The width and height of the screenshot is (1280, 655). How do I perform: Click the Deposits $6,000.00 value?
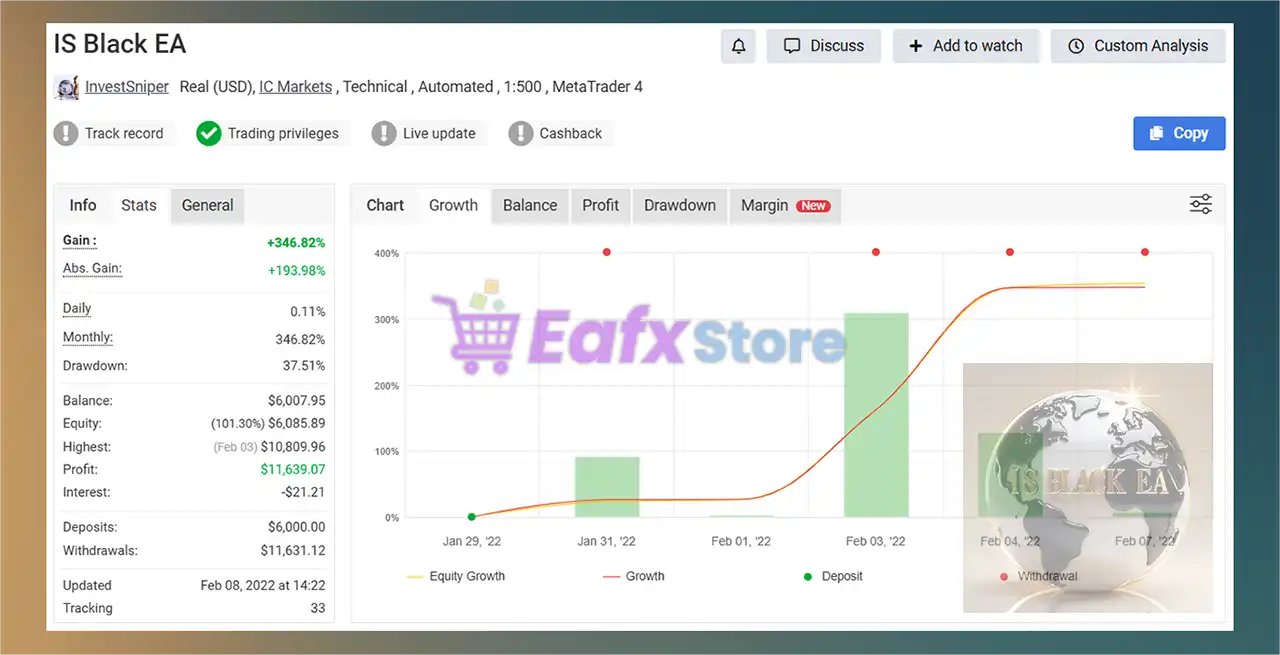click(x=296, y=527)
